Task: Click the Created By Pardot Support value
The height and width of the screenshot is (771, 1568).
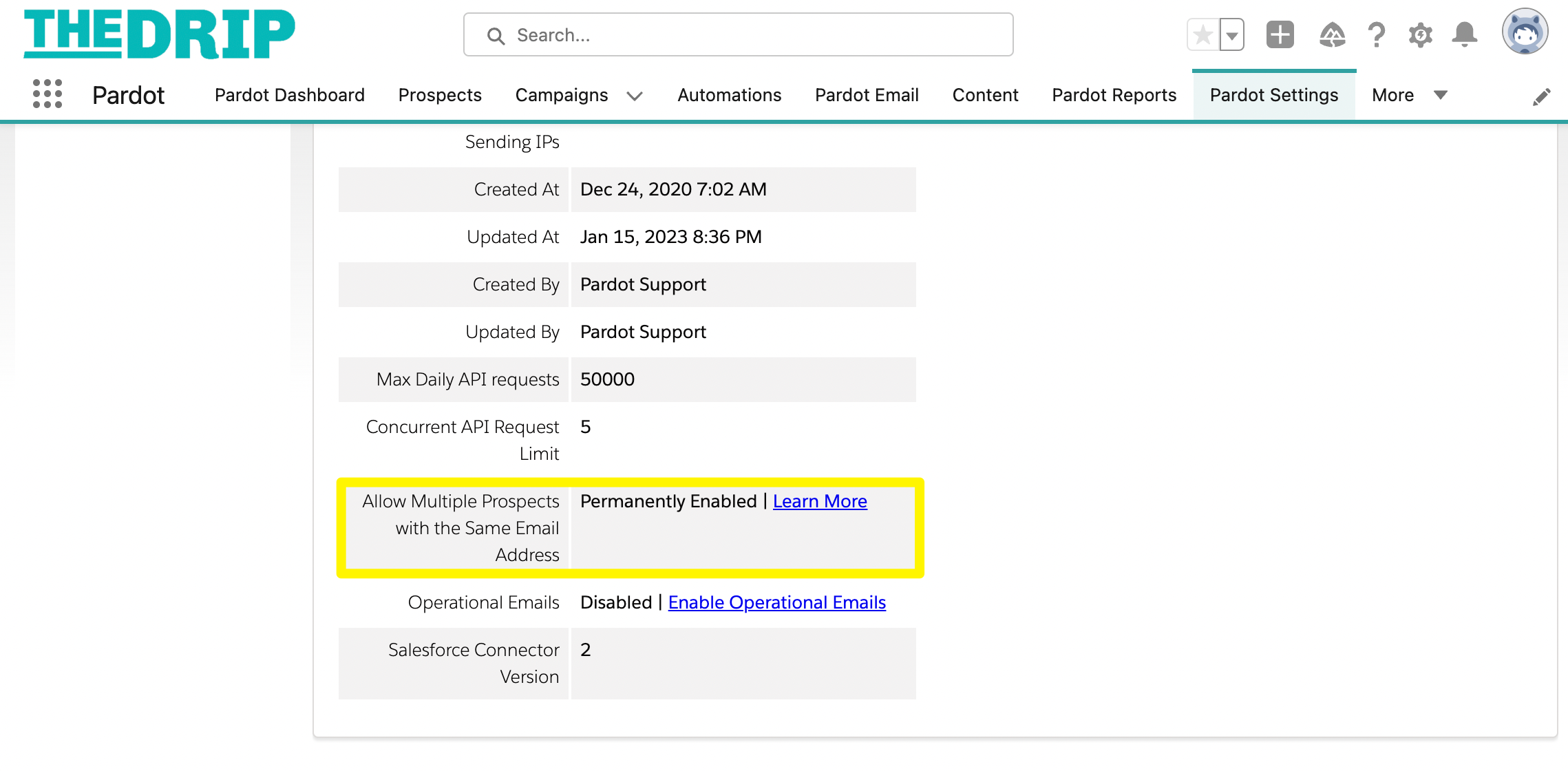Action: pos(643,284)
